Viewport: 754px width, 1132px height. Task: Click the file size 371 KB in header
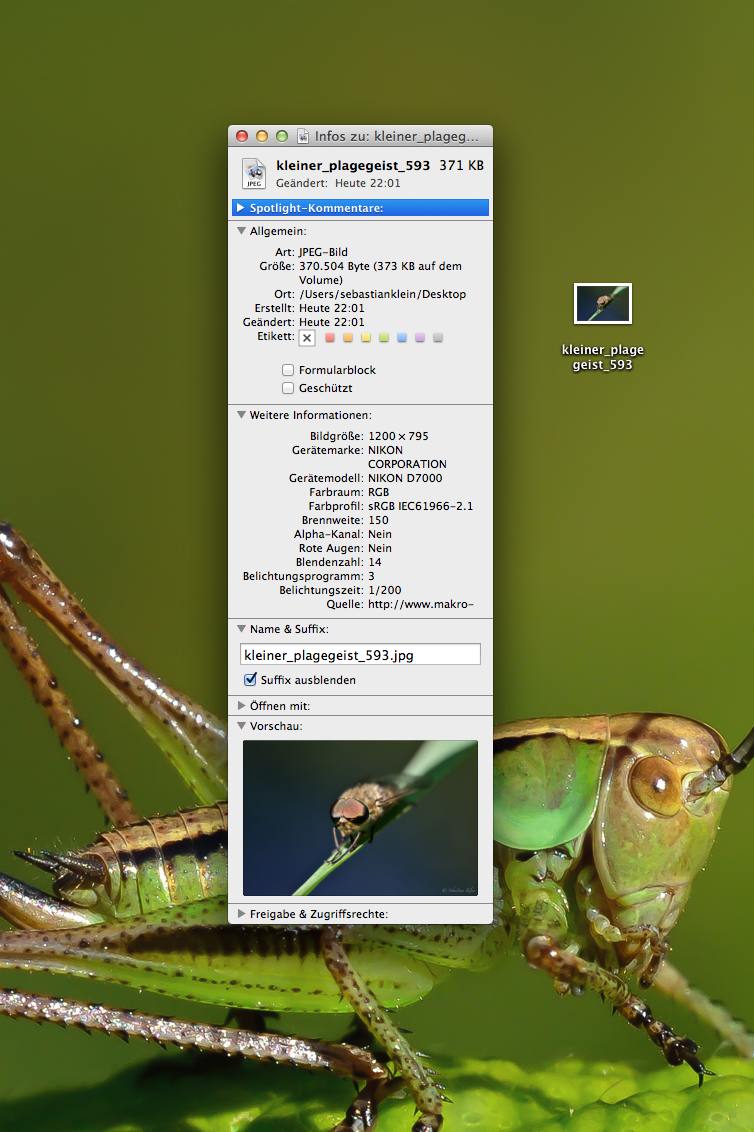pyautogui.click(x=462, y=165)
